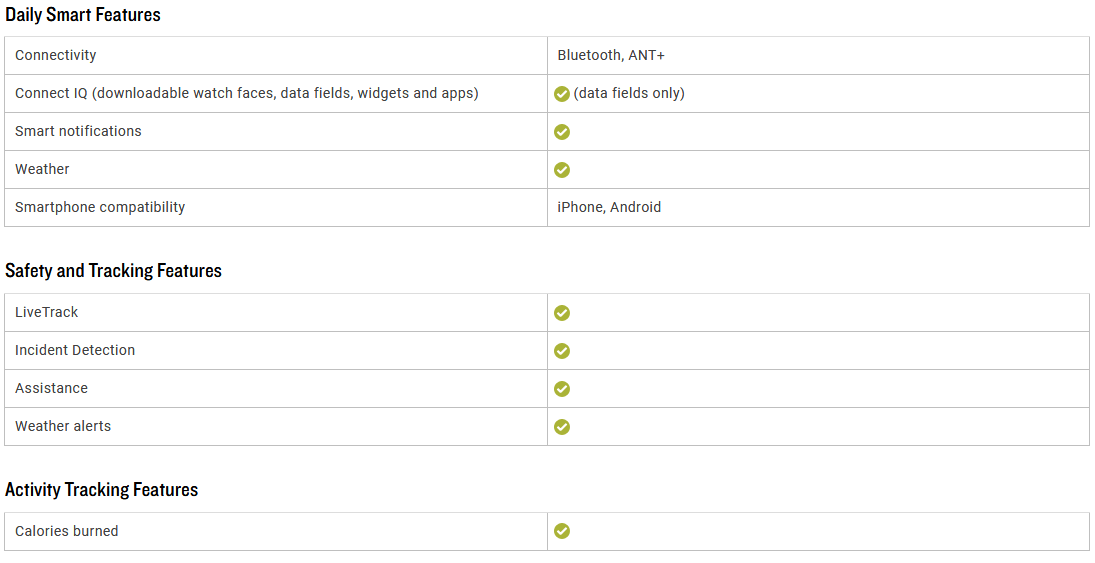Click the Incident Detection label

tap(75, 350)
